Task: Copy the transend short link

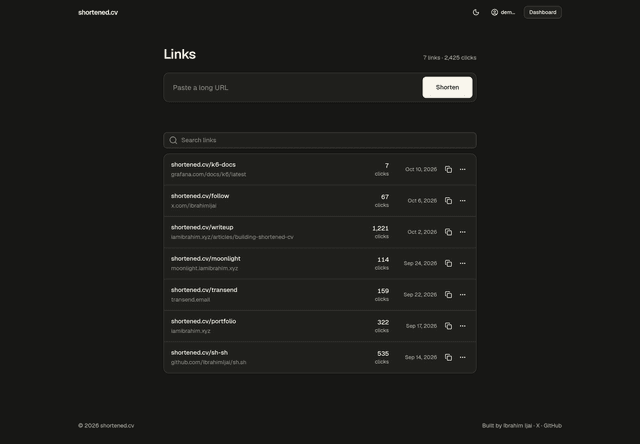Action: [x=448, y=295]
